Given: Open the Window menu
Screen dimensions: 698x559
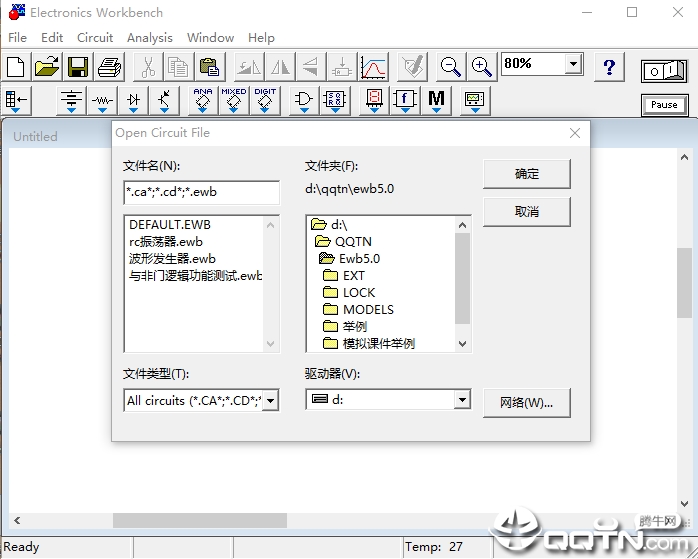Looking at the screenshot, I should [x=210, y=38].
